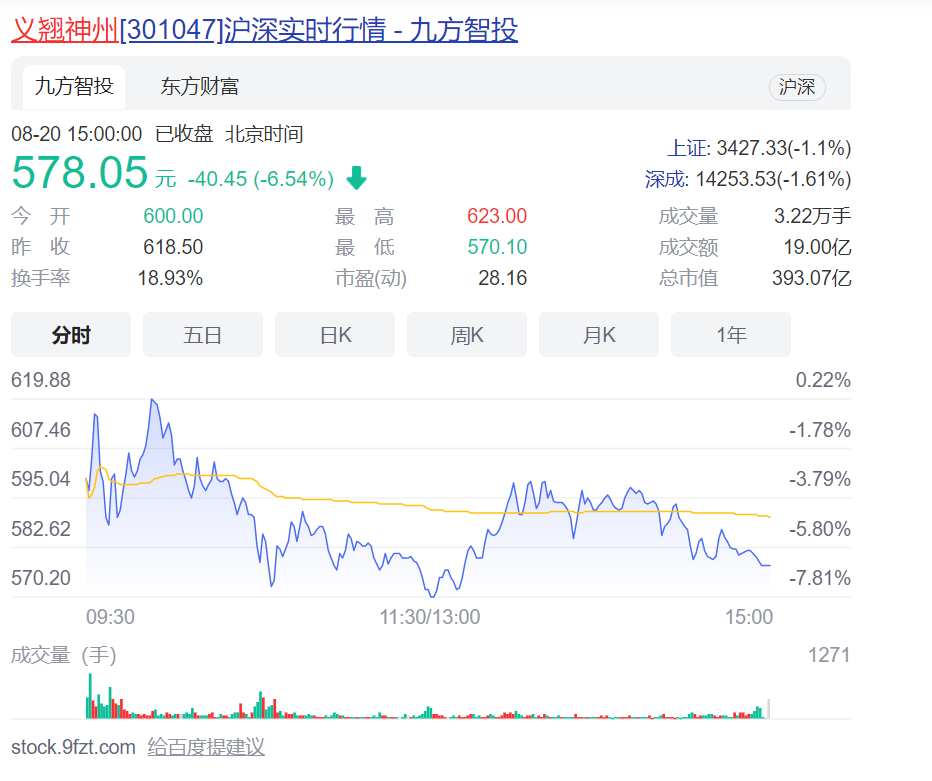Open the 周K weekly candlestick view

[467, 335]
